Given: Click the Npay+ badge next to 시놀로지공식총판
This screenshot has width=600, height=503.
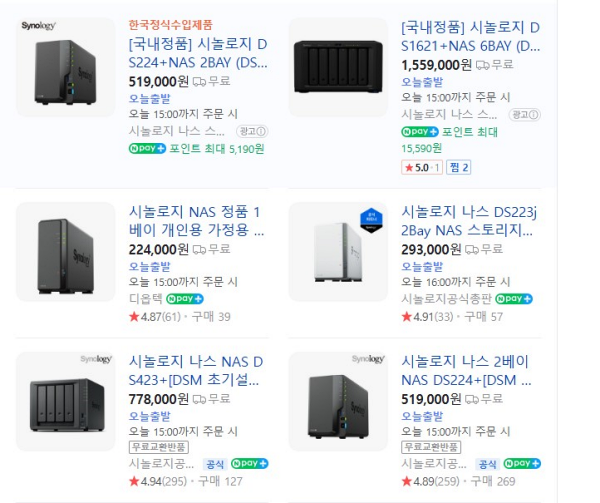Looking at the screenshot, I should 514,299.
